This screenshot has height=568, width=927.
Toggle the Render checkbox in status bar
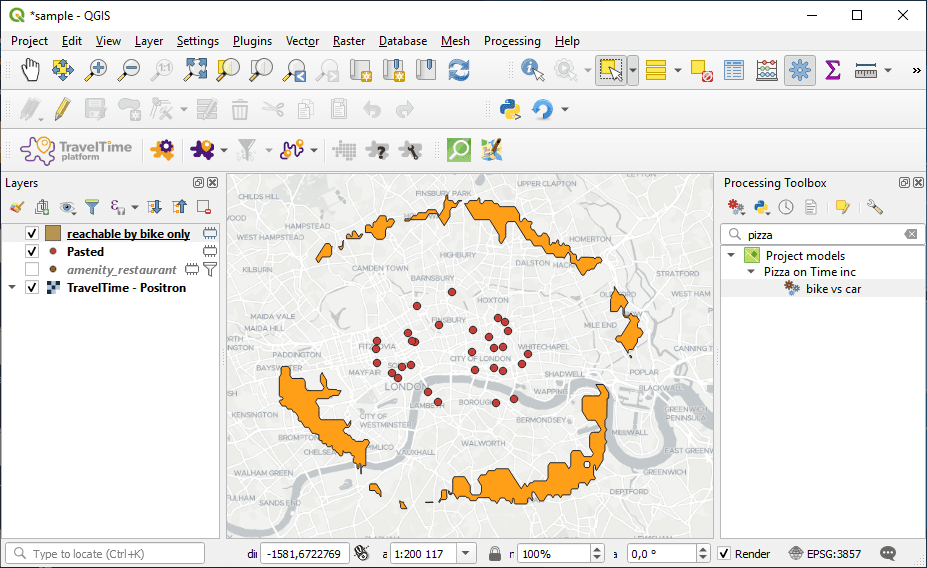(724, 554)
